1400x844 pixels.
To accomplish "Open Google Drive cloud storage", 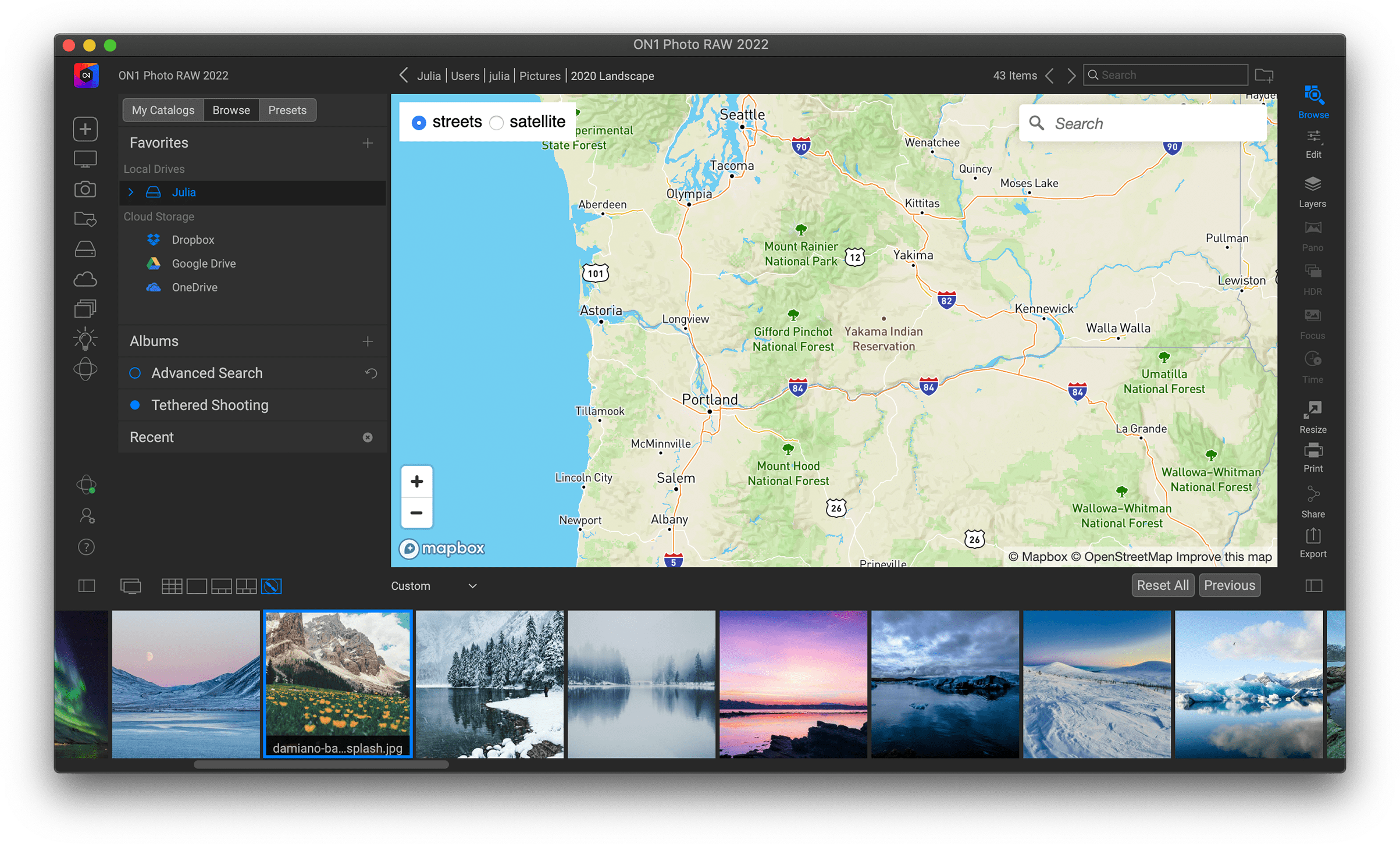I will click(x=191, y=263).
